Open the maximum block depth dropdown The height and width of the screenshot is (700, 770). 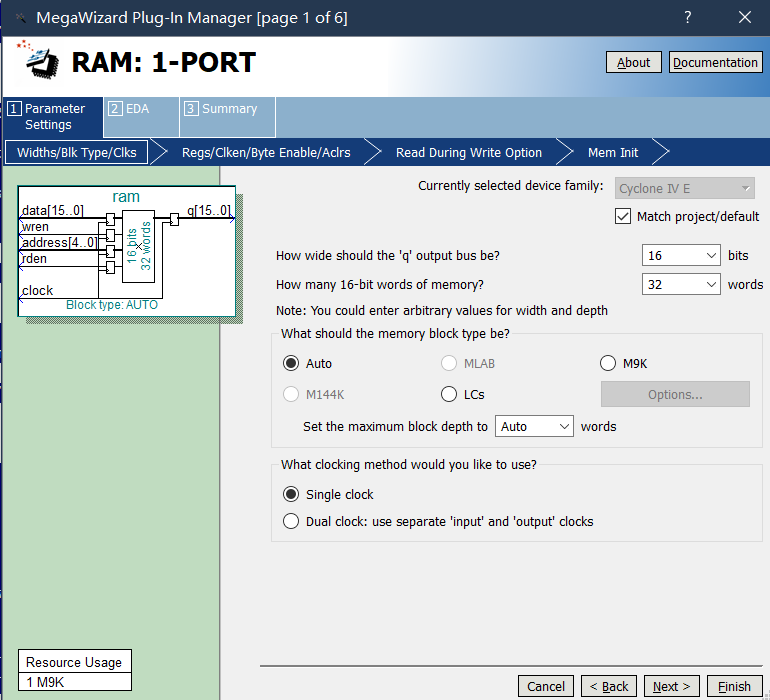pyautogui.click(x=534, y=426)
